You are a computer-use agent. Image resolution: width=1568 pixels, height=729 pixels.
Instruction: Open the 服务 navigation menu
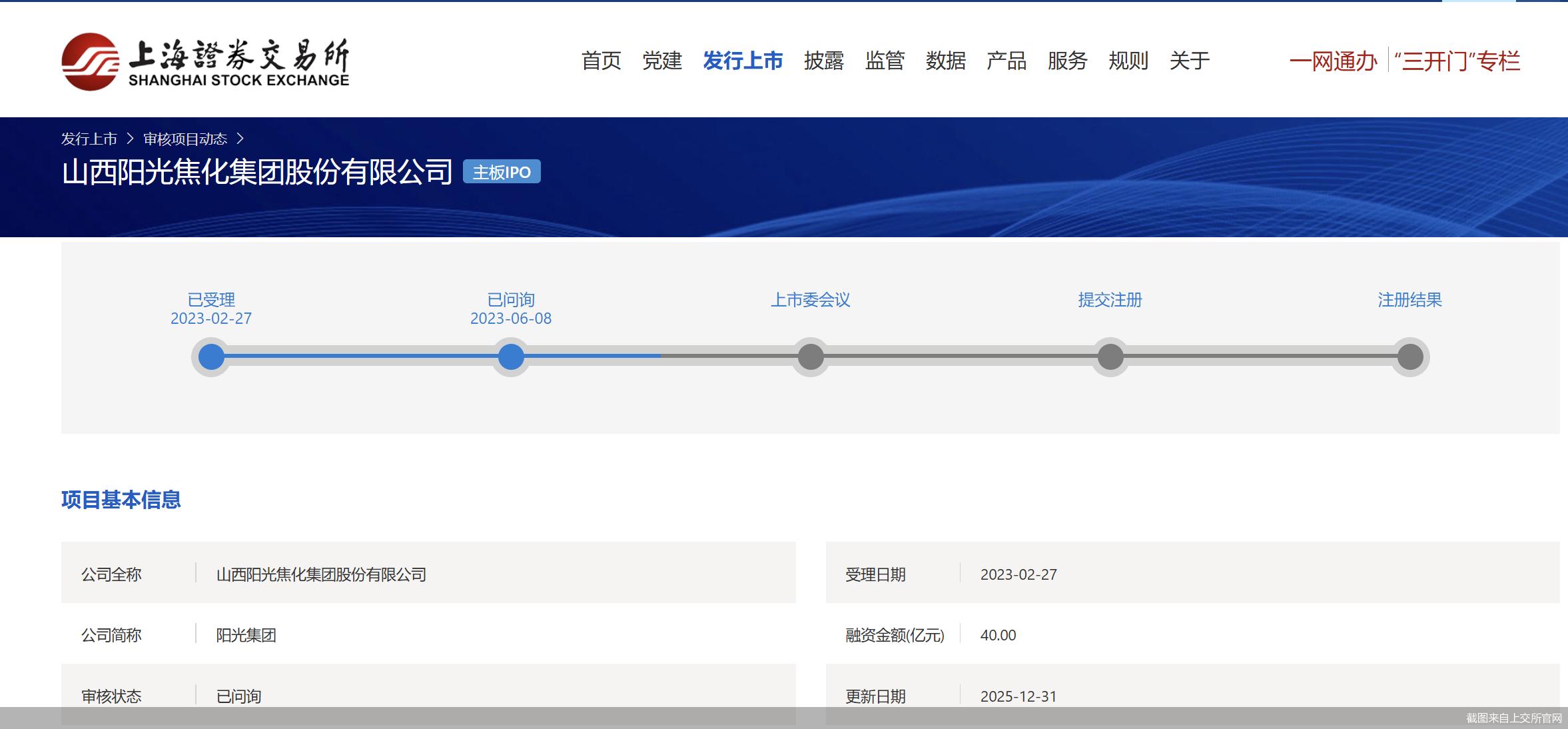(1067, 61)
